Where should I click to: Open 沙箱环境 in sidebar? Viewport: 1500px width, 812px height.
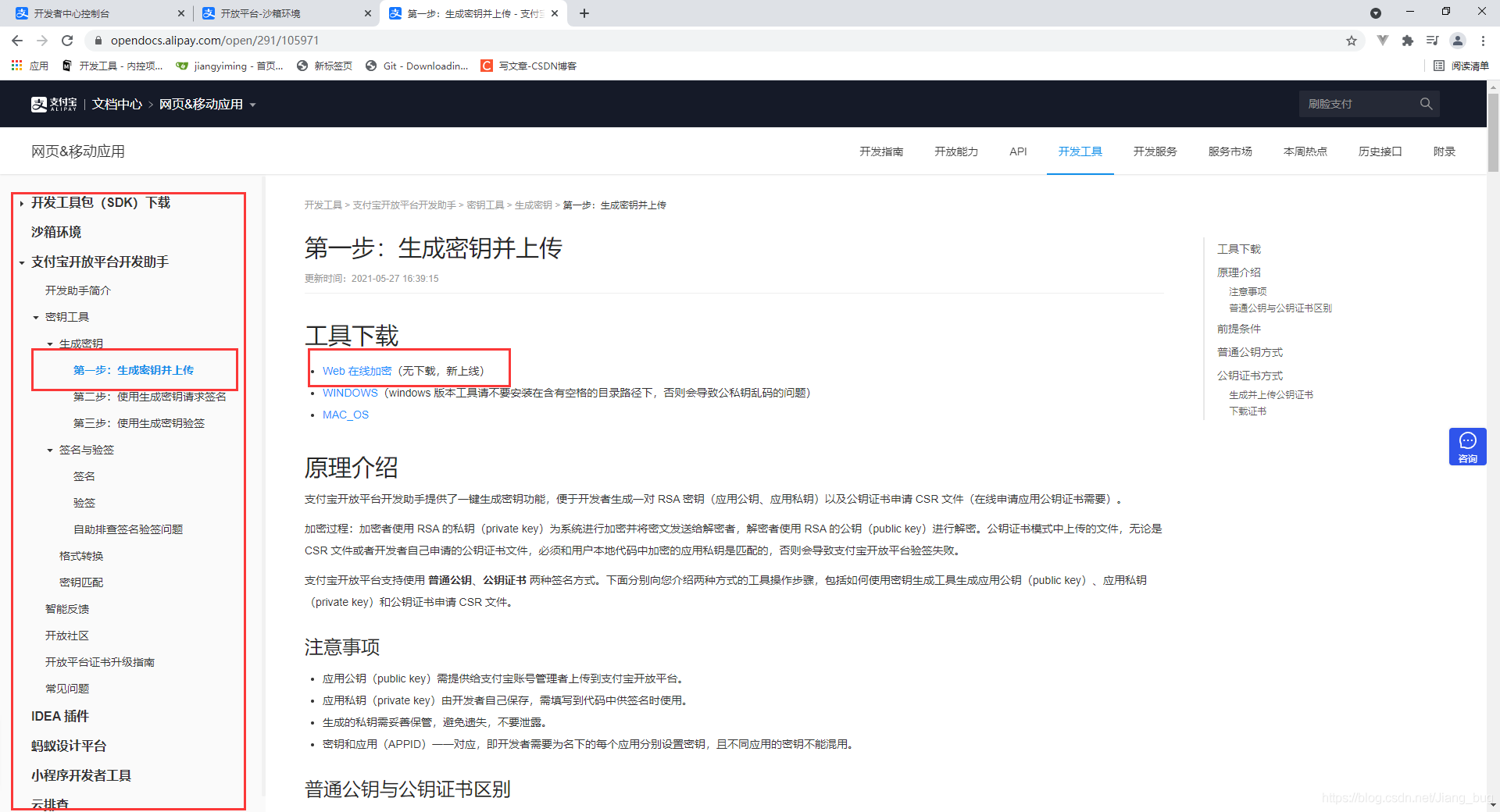tap(56, 232)
